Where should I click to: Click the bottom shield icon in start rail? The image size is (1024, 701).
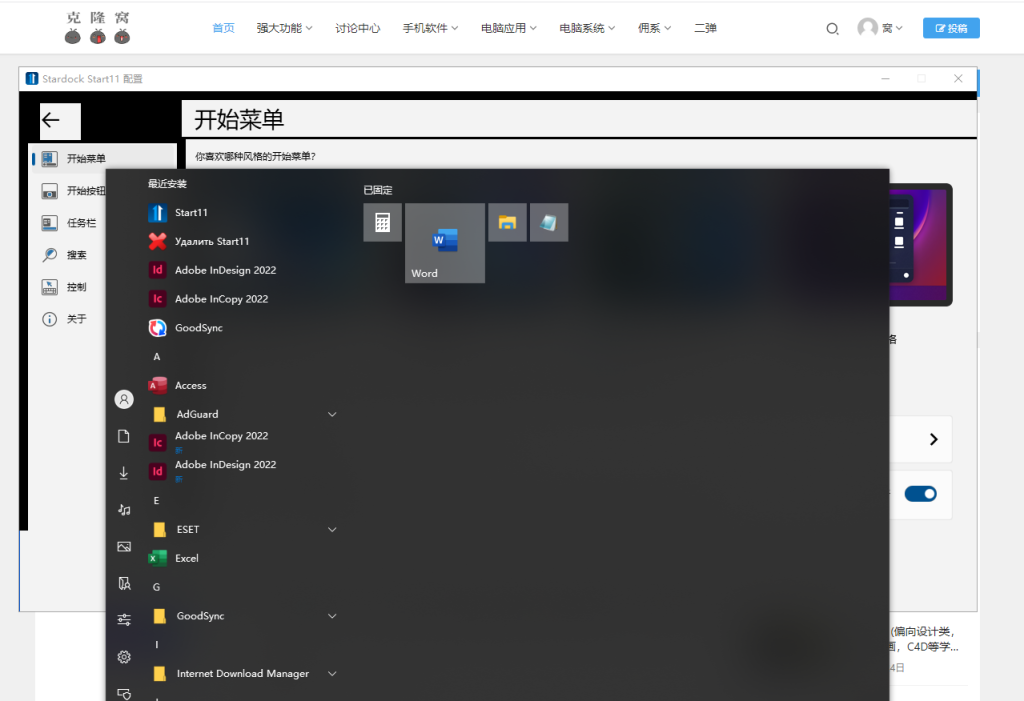point(124,693)
